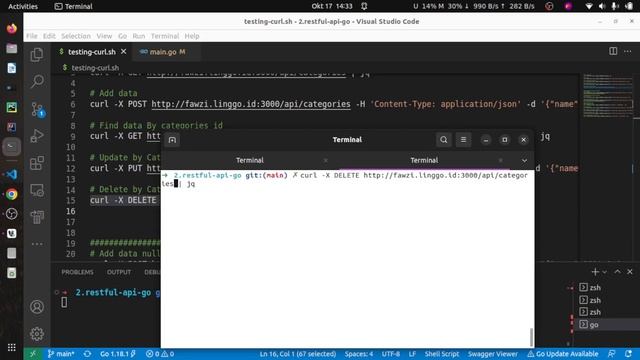Change Spaces: 4 indentation setting
This screenshot has width=640, height=360.
(x=359, y=354)
